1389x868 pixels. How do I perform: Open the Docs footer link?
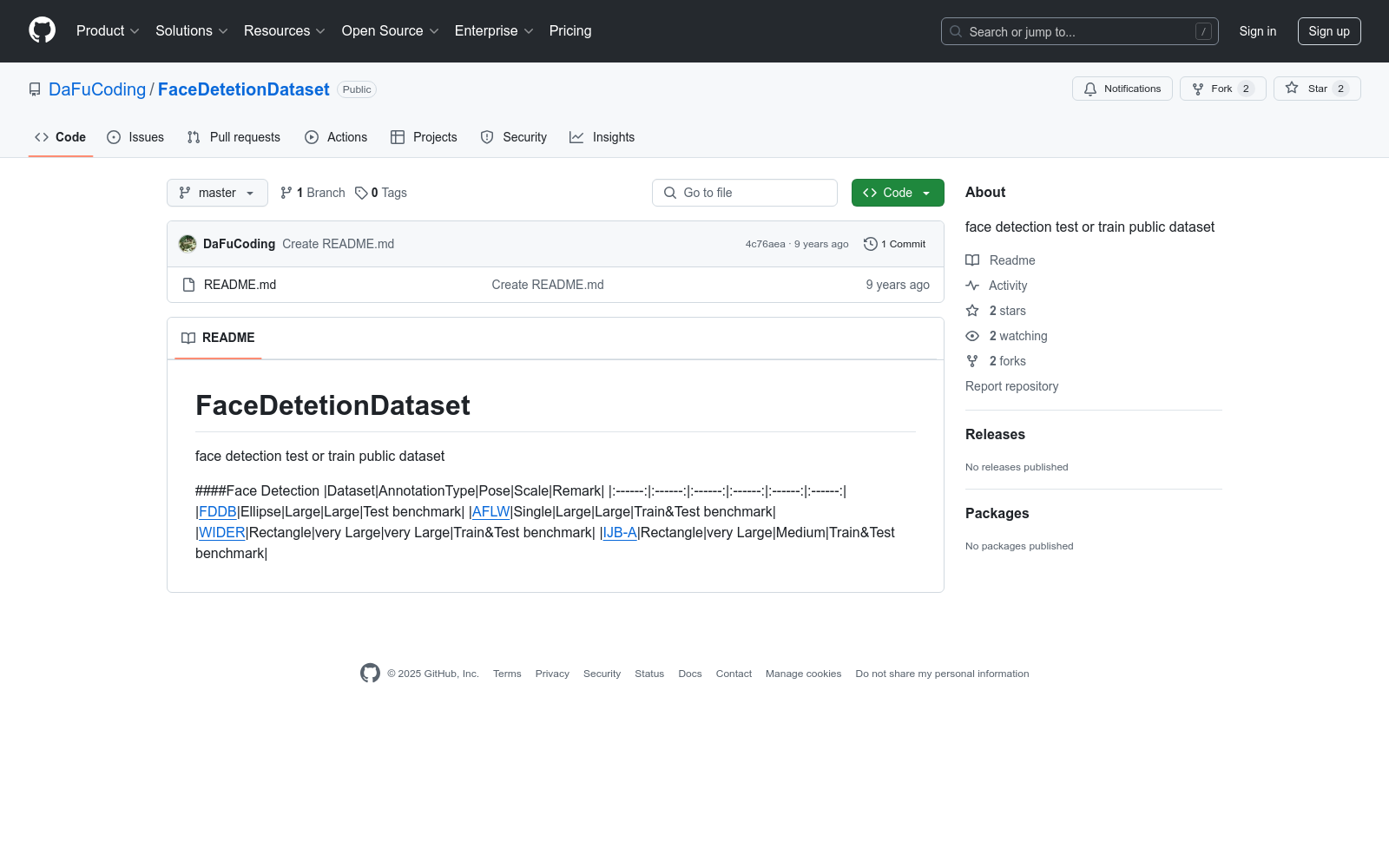690,674
